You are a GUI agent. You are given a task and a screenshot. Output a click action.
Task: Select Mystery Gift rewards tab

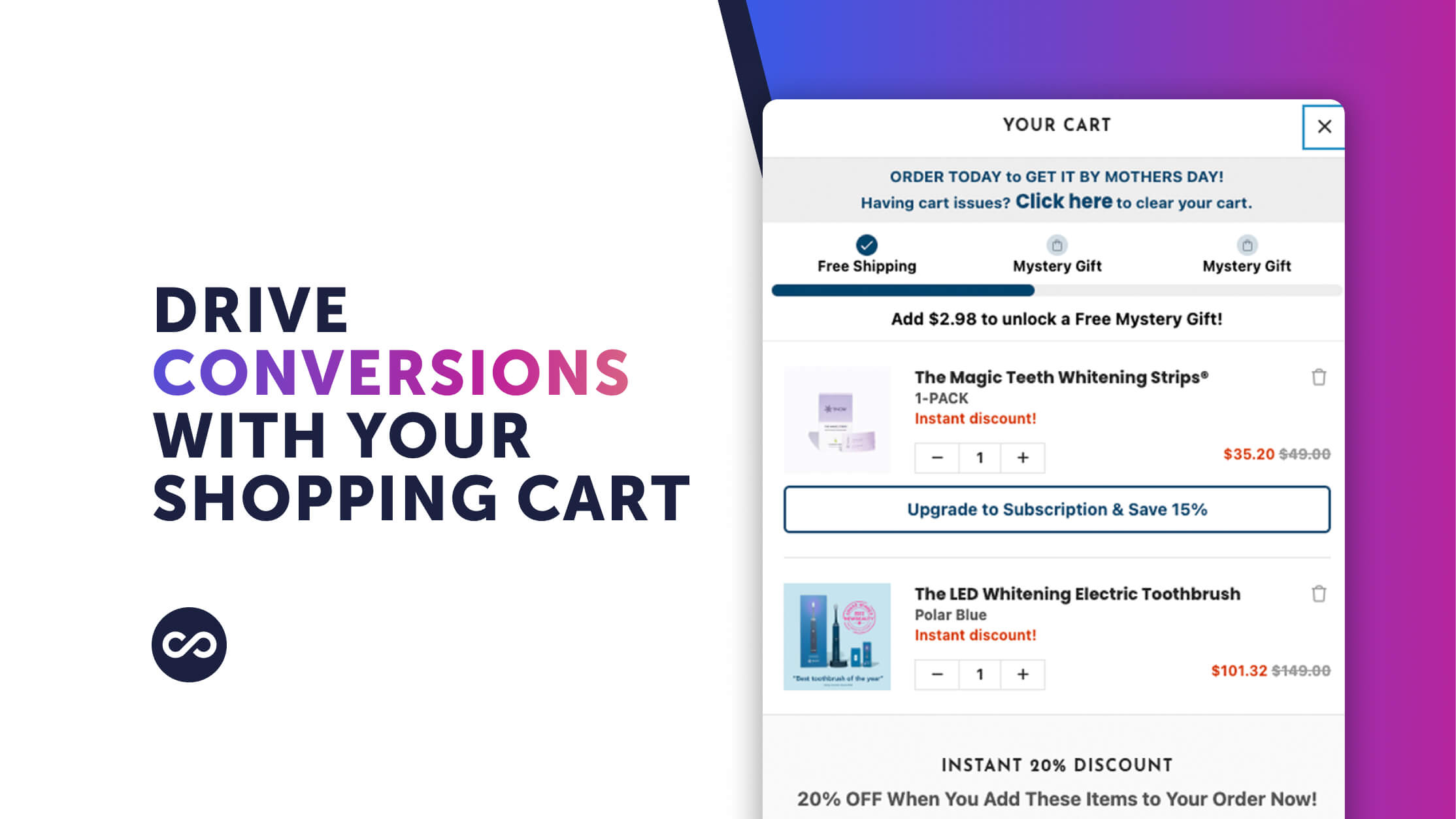point(1056,253)
